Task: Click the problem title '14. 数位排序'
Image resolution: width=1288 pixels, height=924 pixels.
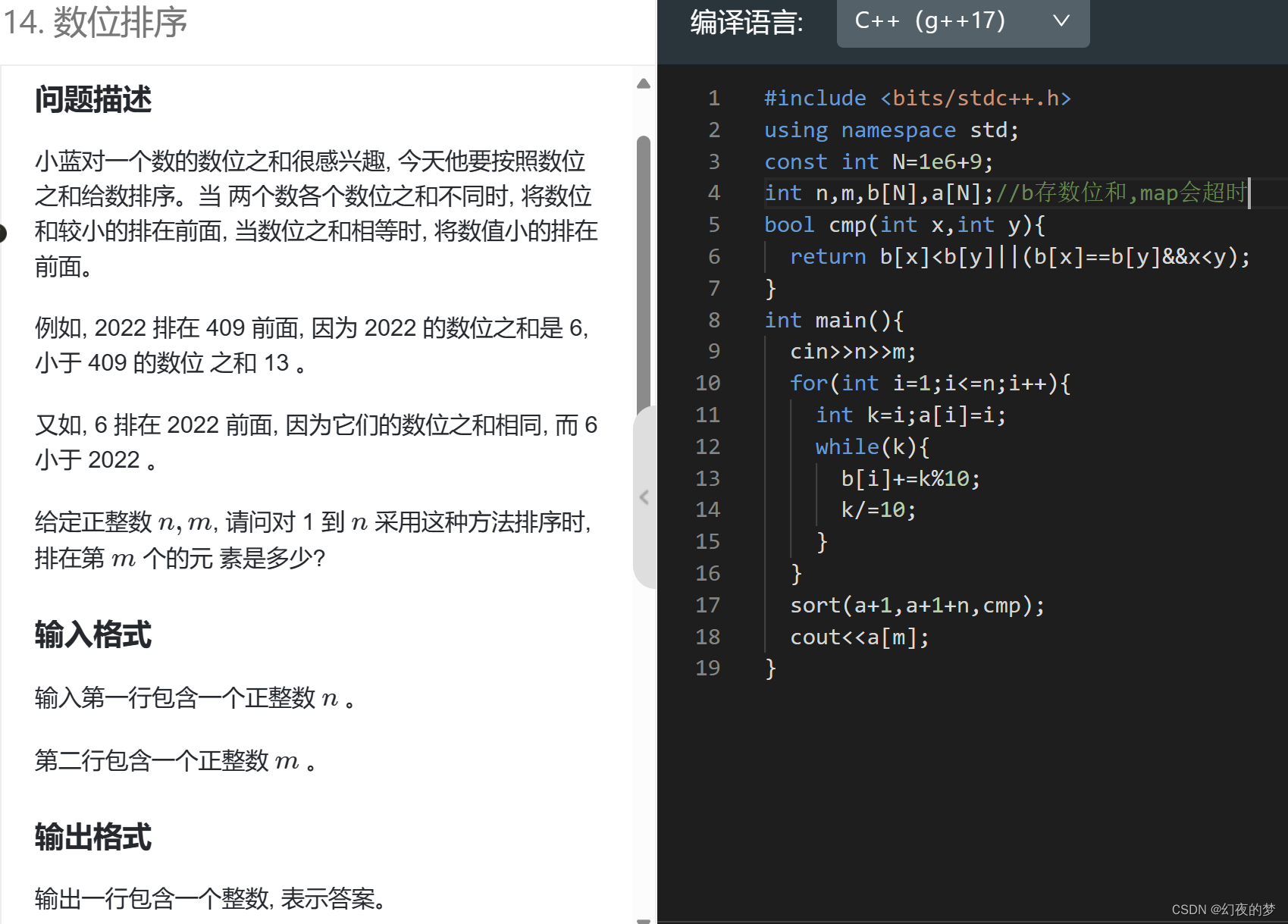Action: pyautogui.click(x=95, y=22)
